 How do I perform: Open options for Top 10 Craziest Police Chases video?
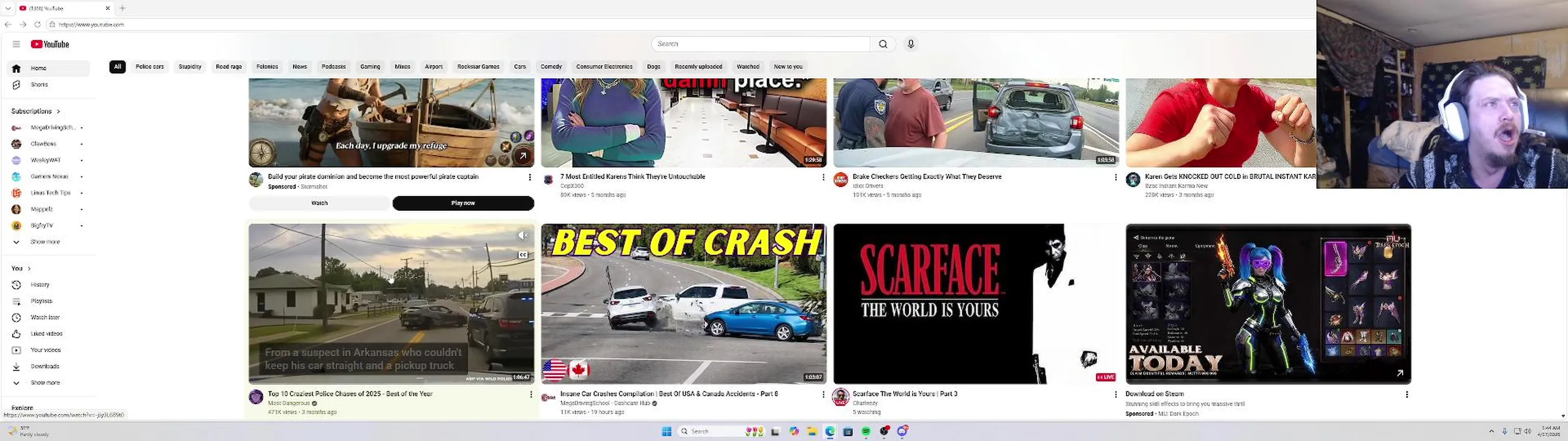(530, 394)
